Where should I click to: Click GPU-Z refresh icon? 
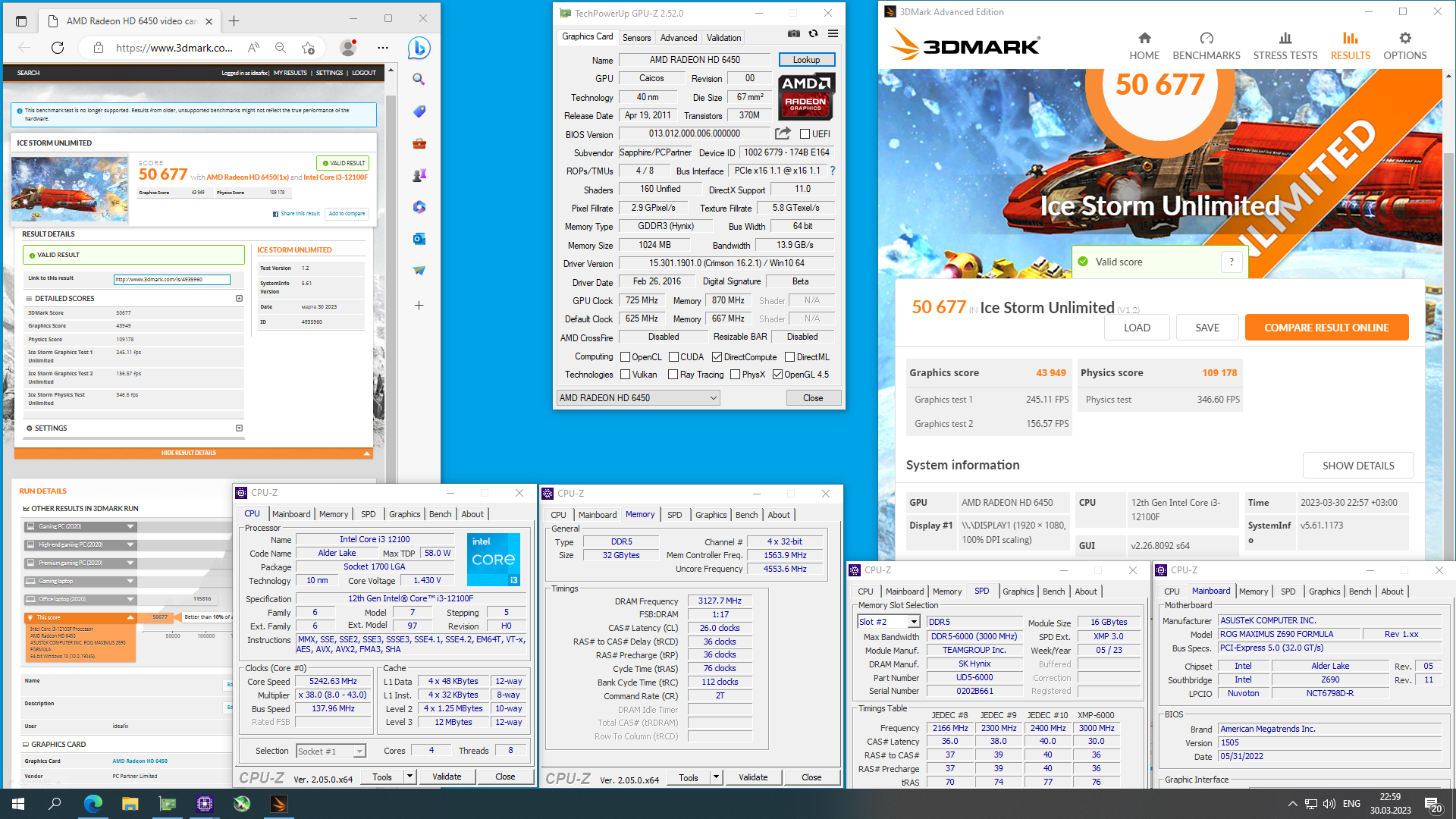pyautogui.click(x=813, y=33)
